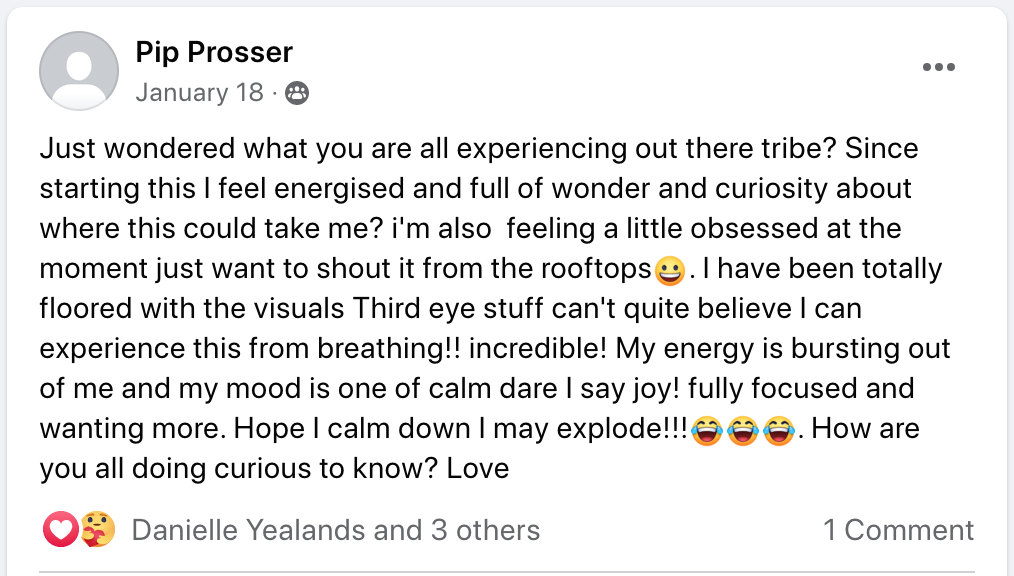The height and width of the screenshot is (576, 1014).
Task: Click the last laughing-crying emoji
Action: (x=777, y=431)
